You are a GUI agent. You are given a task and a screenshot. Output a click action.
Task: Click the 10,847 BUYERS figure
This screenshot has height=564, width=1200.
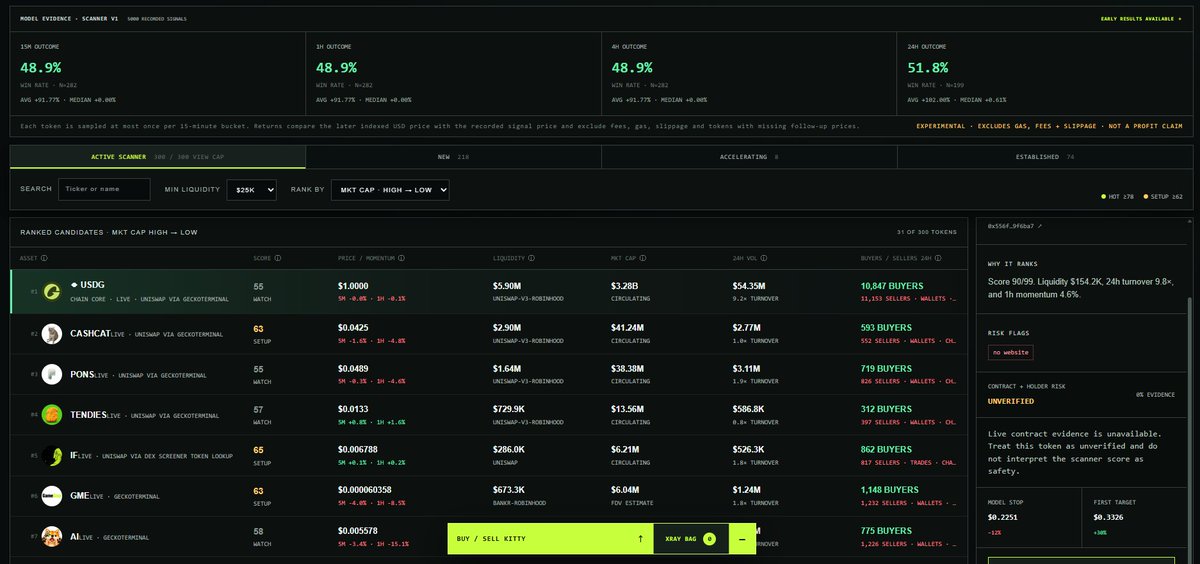pyautogui.click(x=891, y=286)
